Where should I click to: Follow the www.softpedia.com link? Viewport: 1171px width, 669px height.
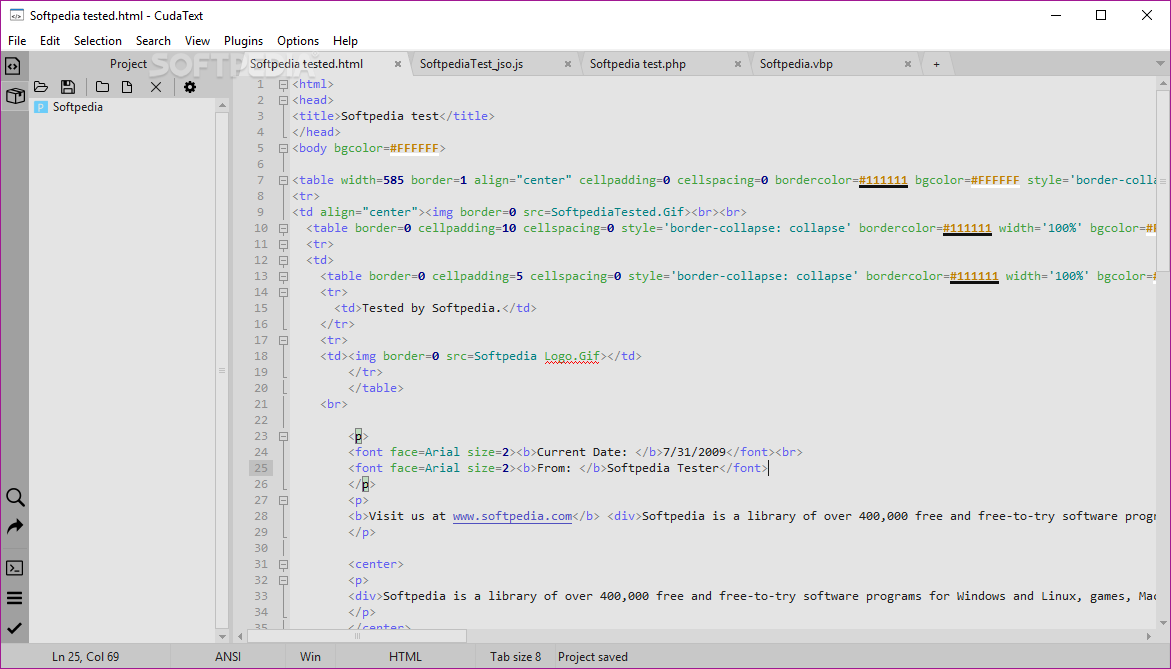tap(512, 516)
